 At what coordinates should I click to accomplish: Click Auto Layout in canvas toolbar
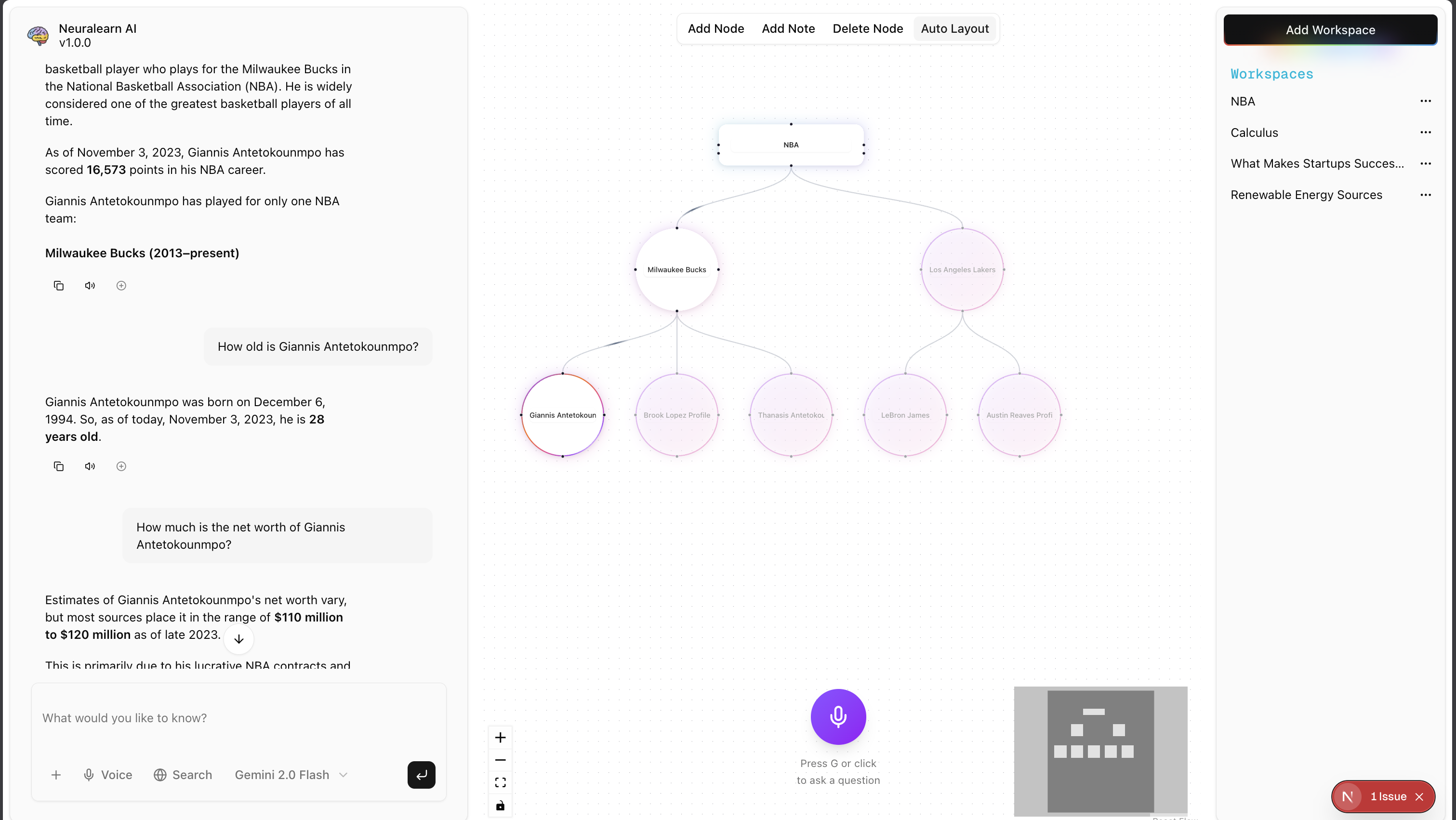(954, 28)
